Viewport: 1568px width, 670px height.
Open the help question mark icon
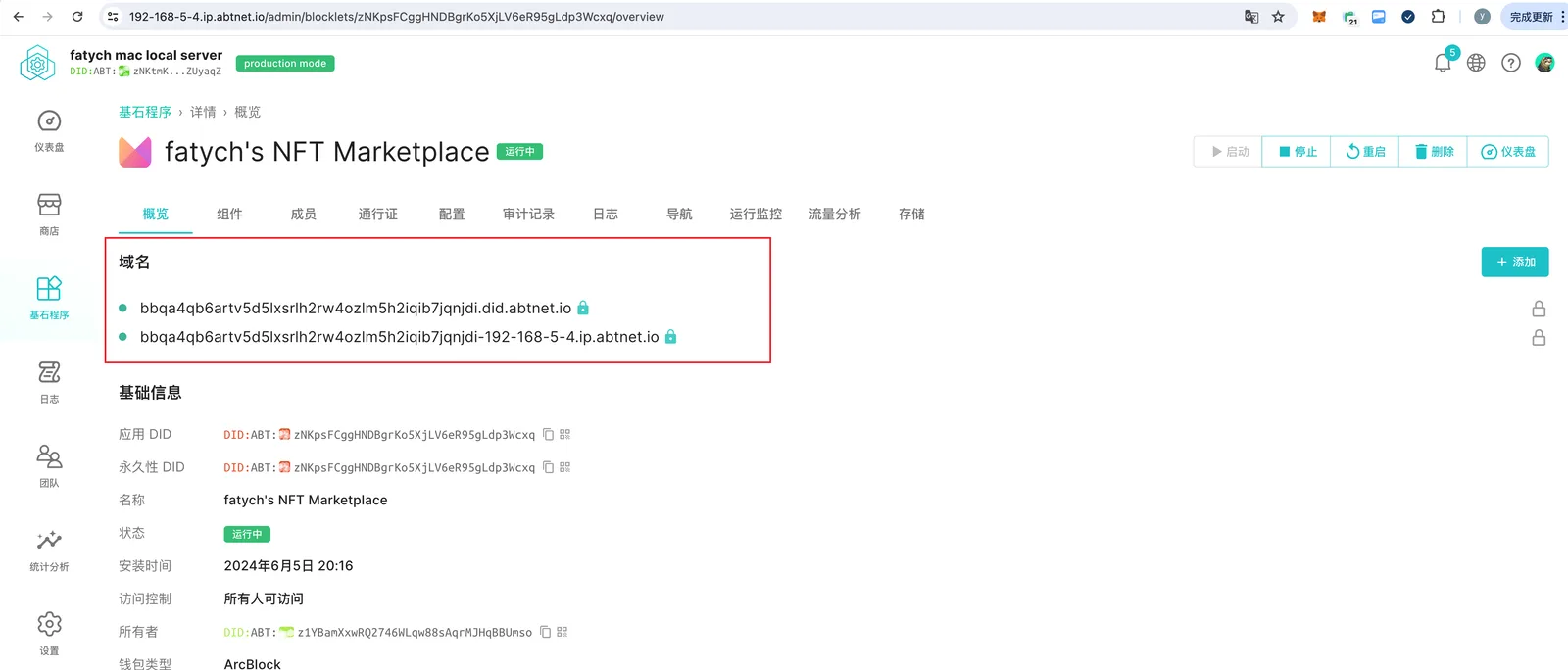click(x=1511, y=63)
